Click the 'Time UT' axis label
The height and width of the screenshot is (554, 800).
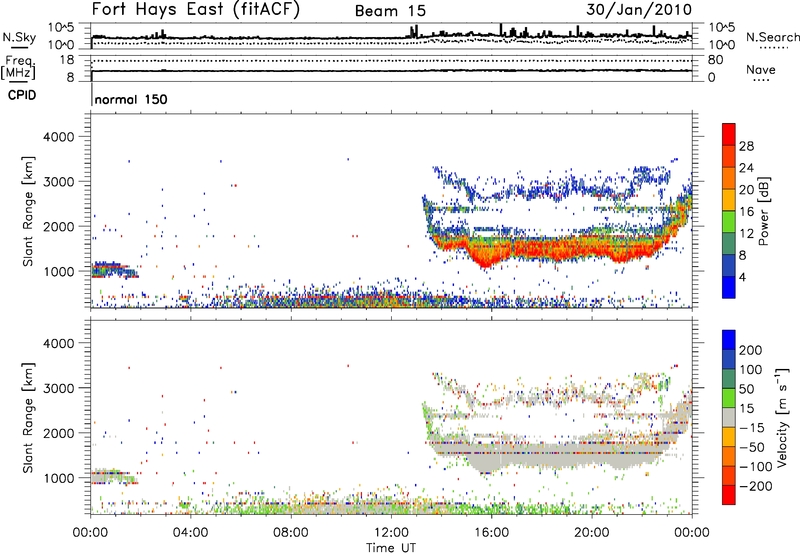pos(391,548)
